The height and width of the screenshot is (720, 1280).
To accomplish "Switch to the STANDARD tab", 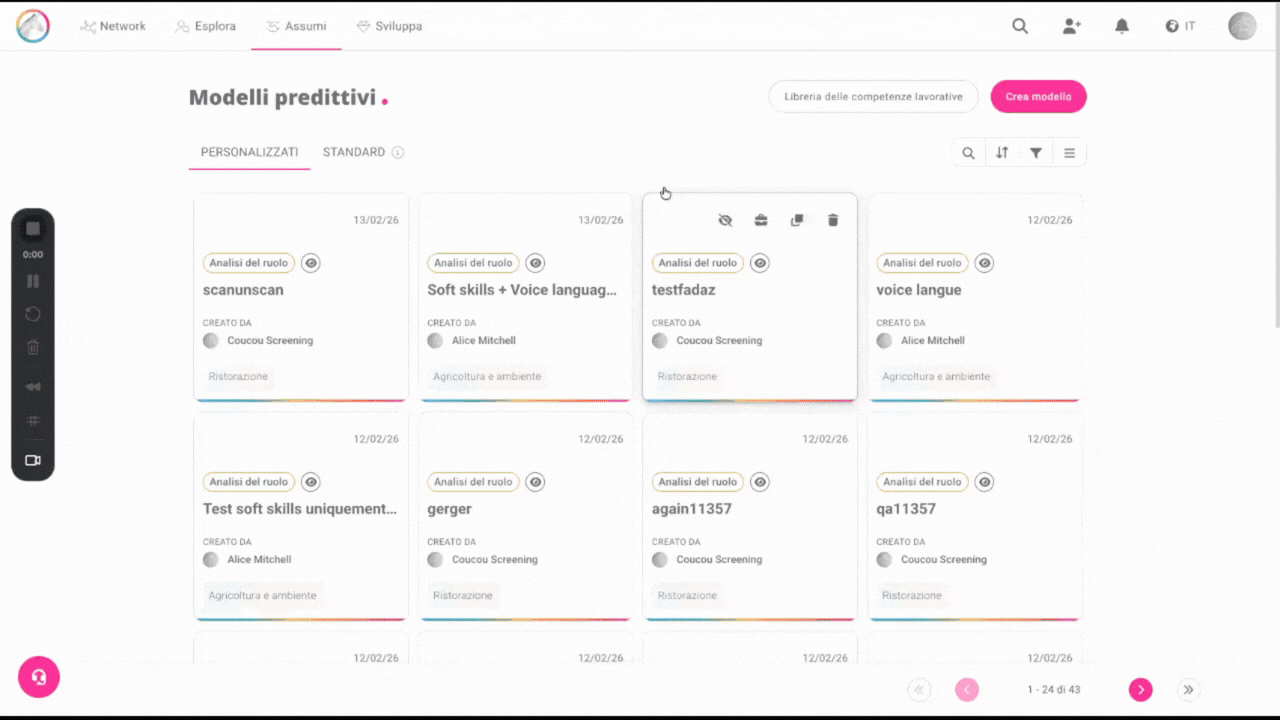I will pos(354,152).
